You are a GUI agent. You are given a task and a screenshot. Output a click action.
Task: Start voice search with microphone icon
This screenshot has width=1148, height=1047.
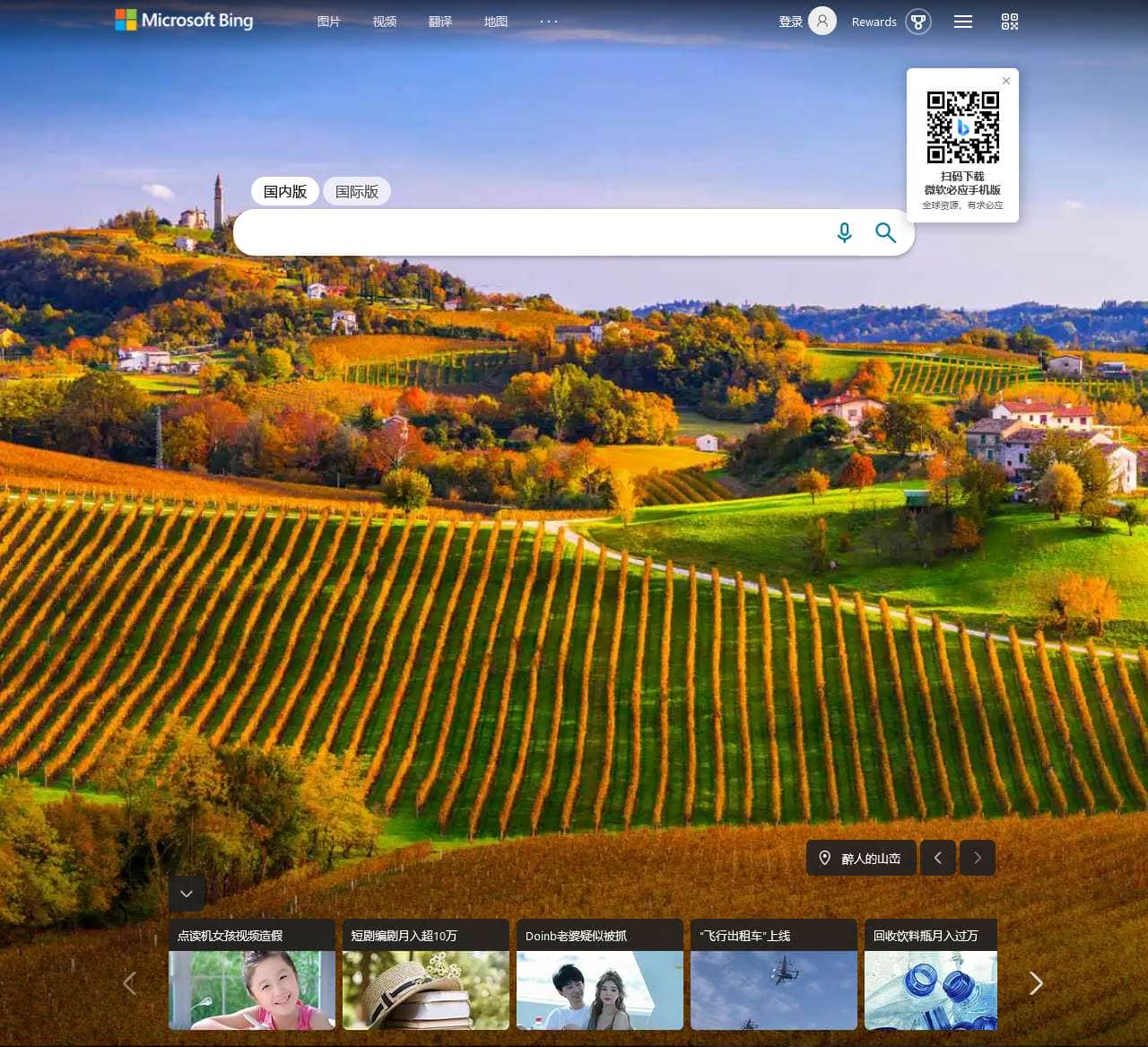[x=844, y=232]
